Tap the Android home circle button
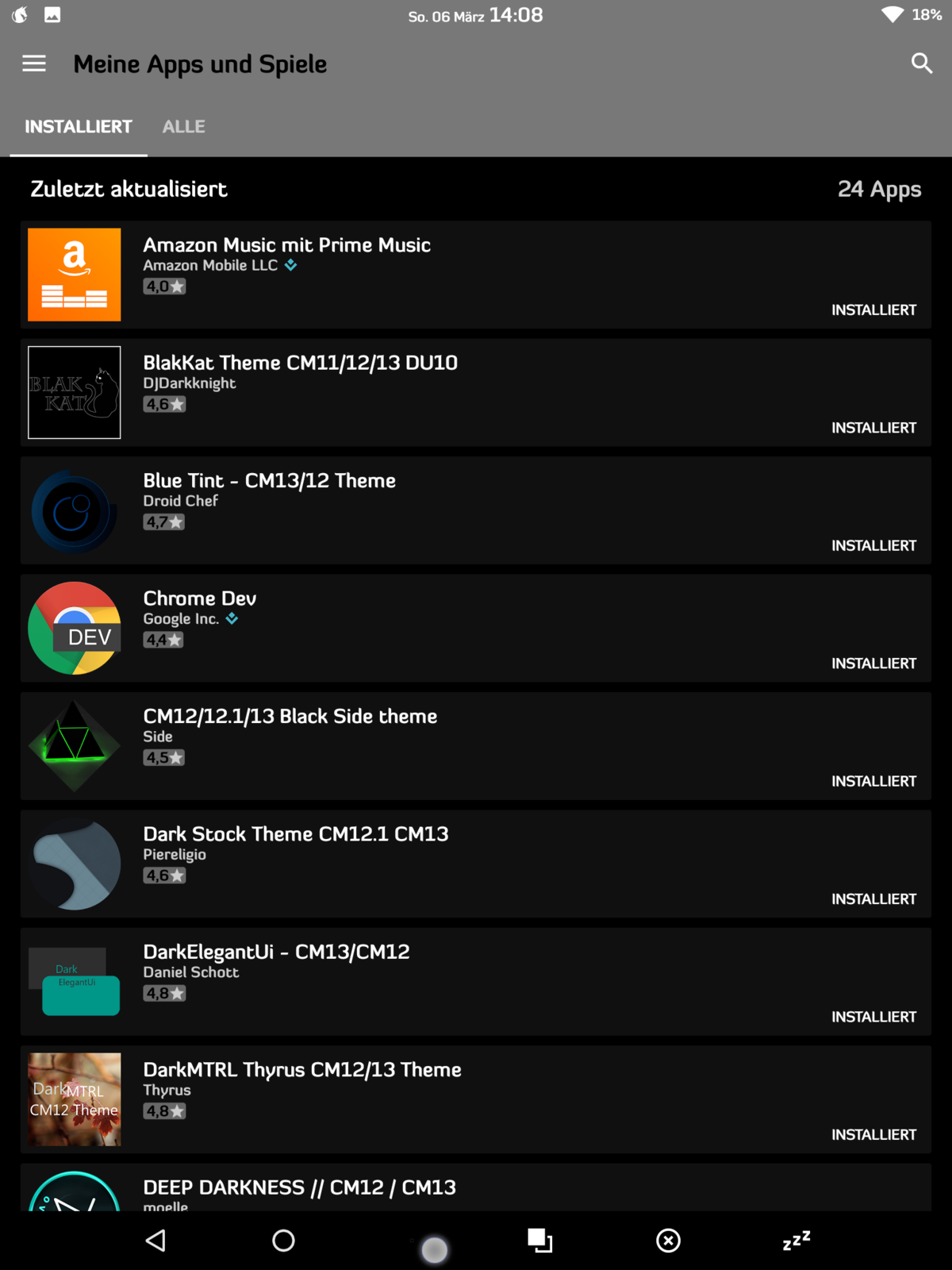This screenshot has height=1270, width=952. 283,1240
